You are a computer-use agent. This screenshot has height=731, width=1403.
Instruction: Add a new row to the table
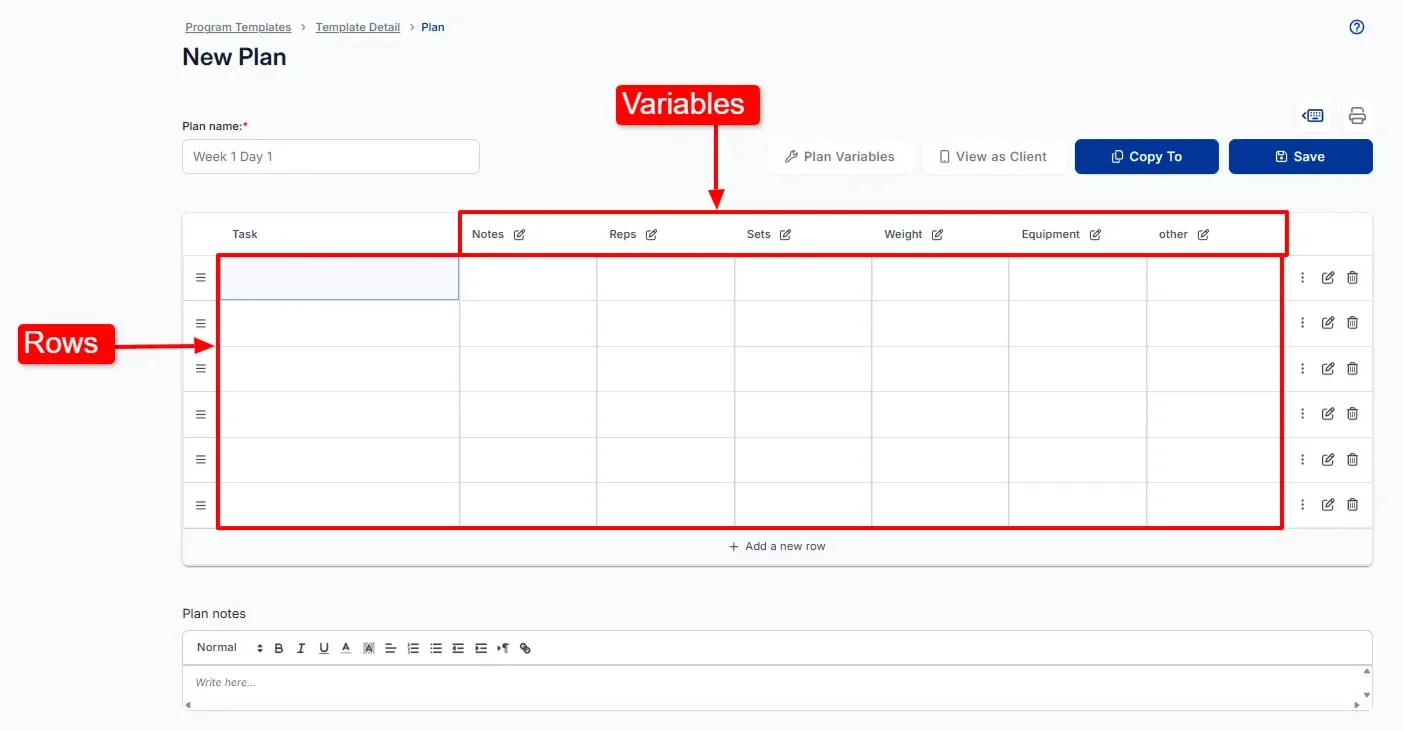tap(777, 547)
